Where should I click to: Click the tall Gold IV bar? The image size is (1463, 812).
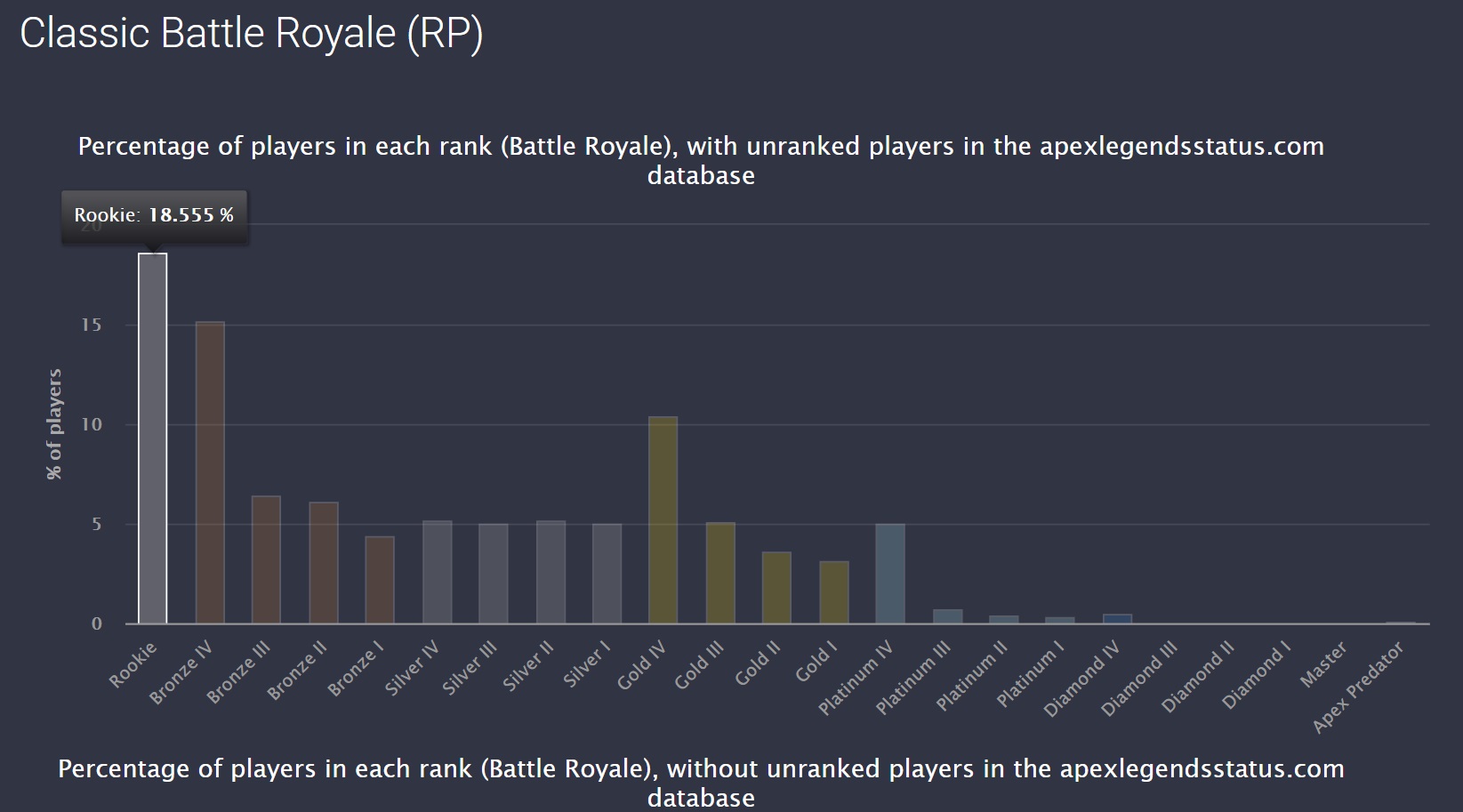(663, 520)
